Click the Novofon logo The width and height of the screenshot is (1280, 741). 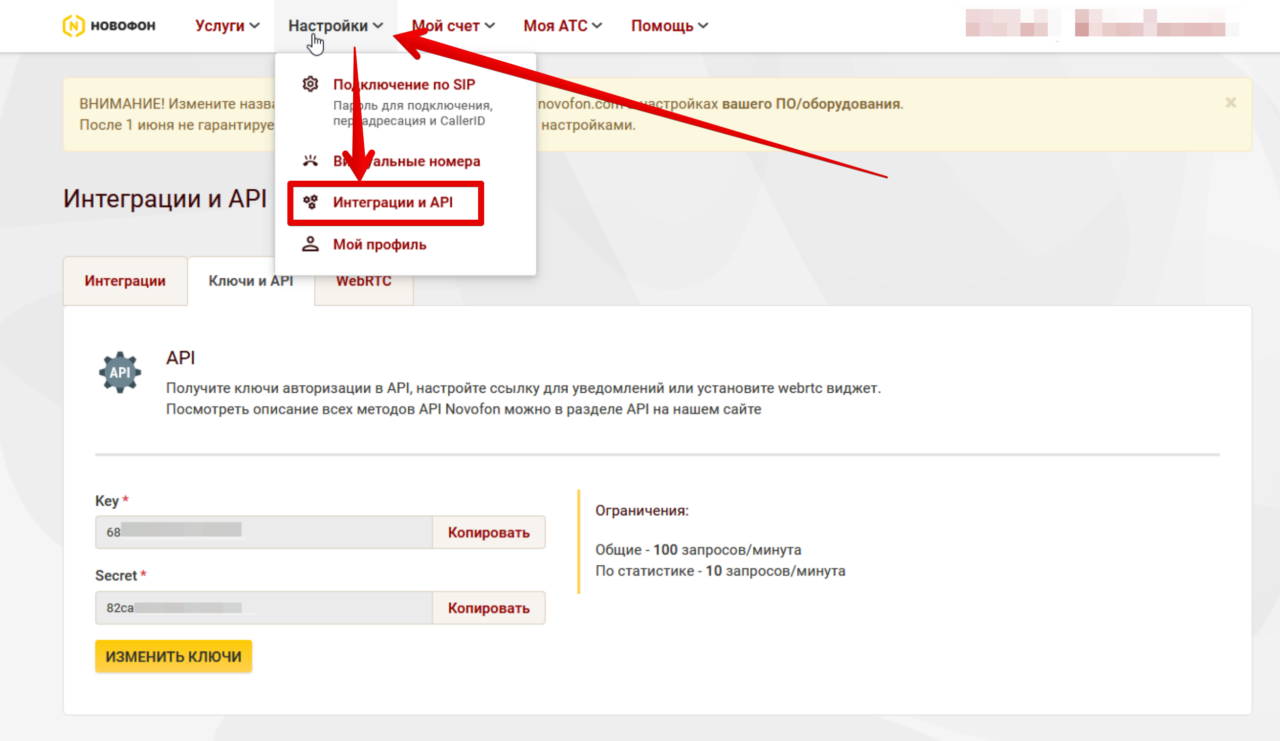coord(109,26)
